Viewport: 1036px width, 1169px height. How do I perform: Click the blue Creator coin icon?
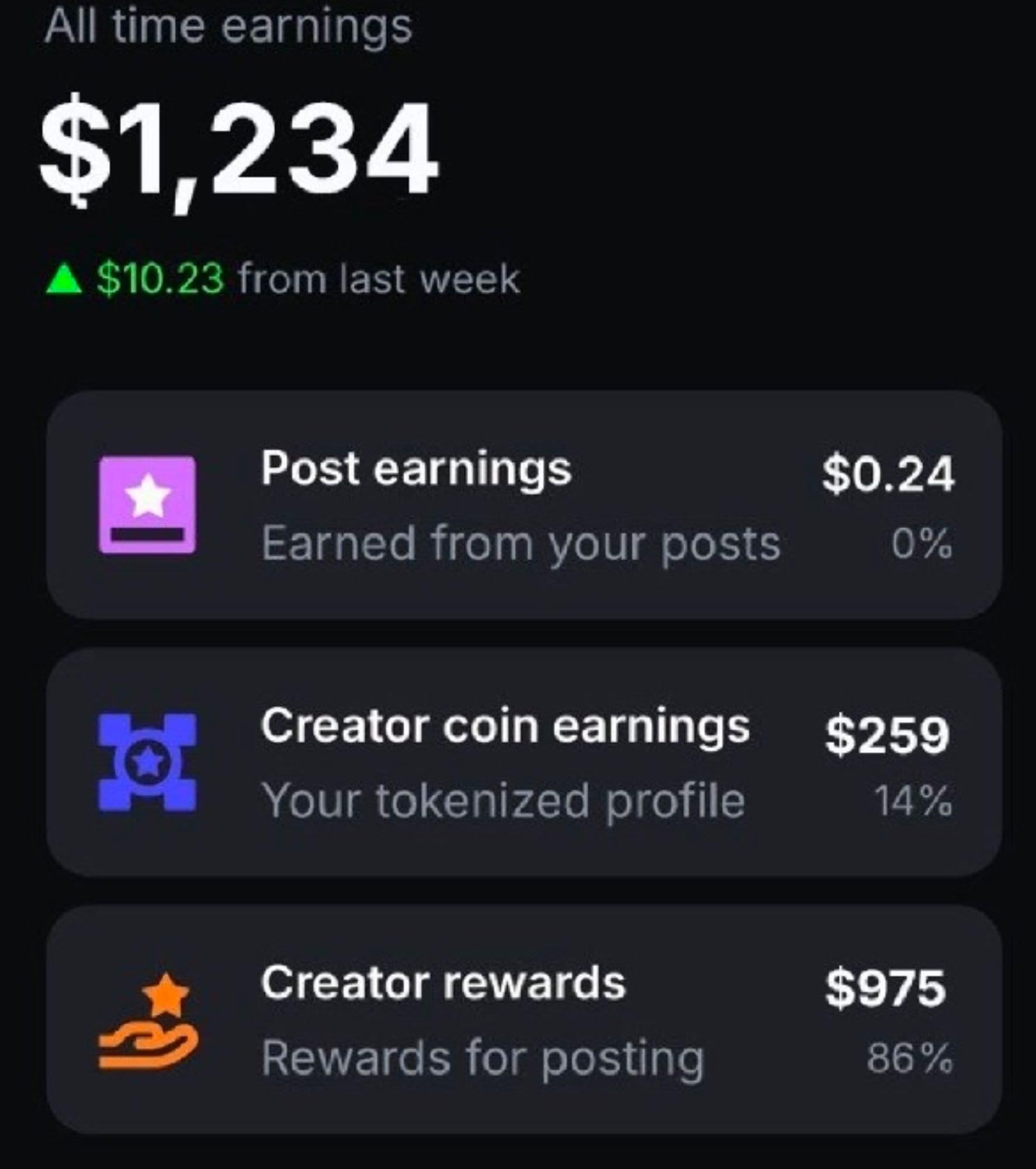click(x=147, y=762)
